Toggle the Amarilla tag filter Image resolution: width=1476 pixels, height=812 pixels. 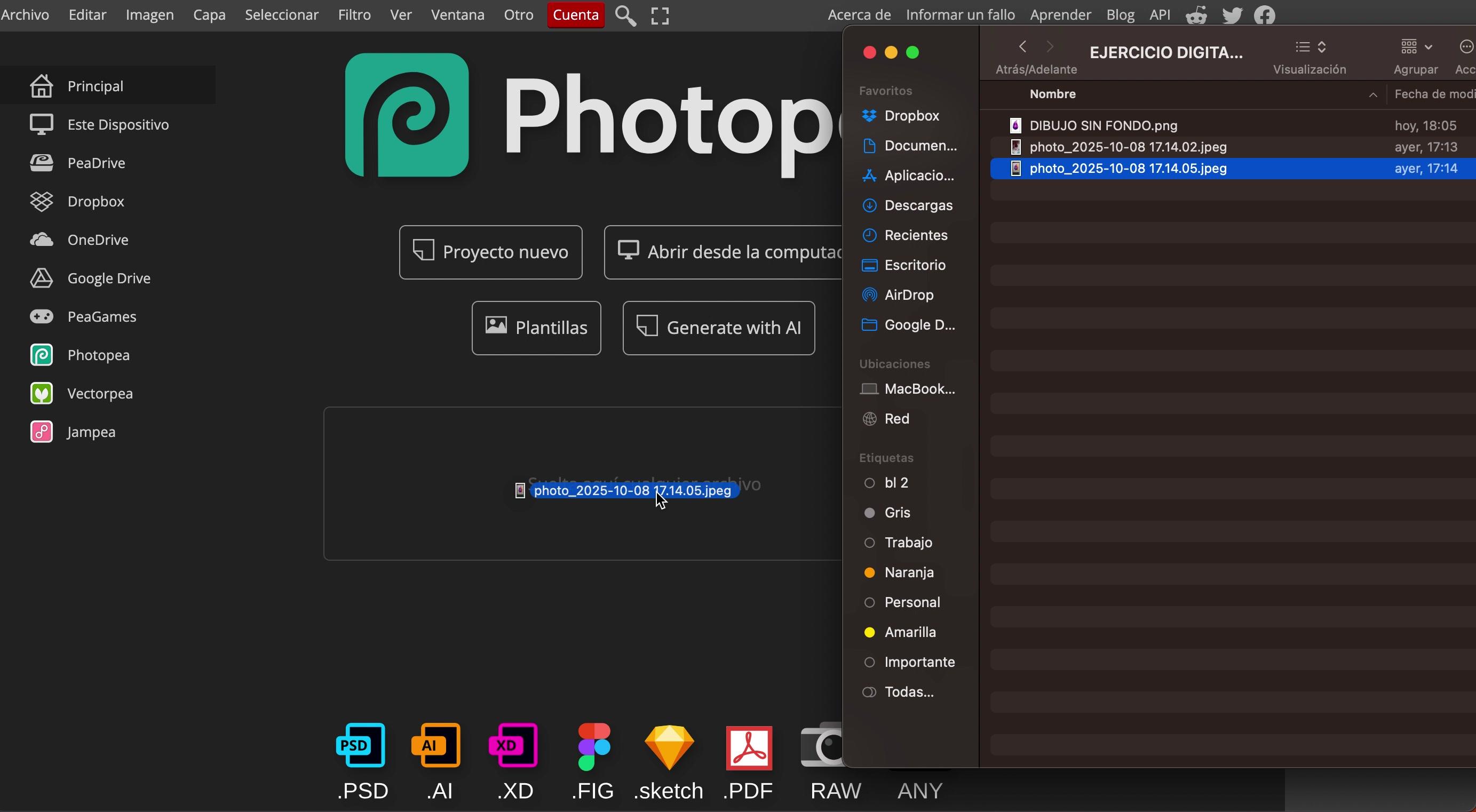tap(909, 632)
